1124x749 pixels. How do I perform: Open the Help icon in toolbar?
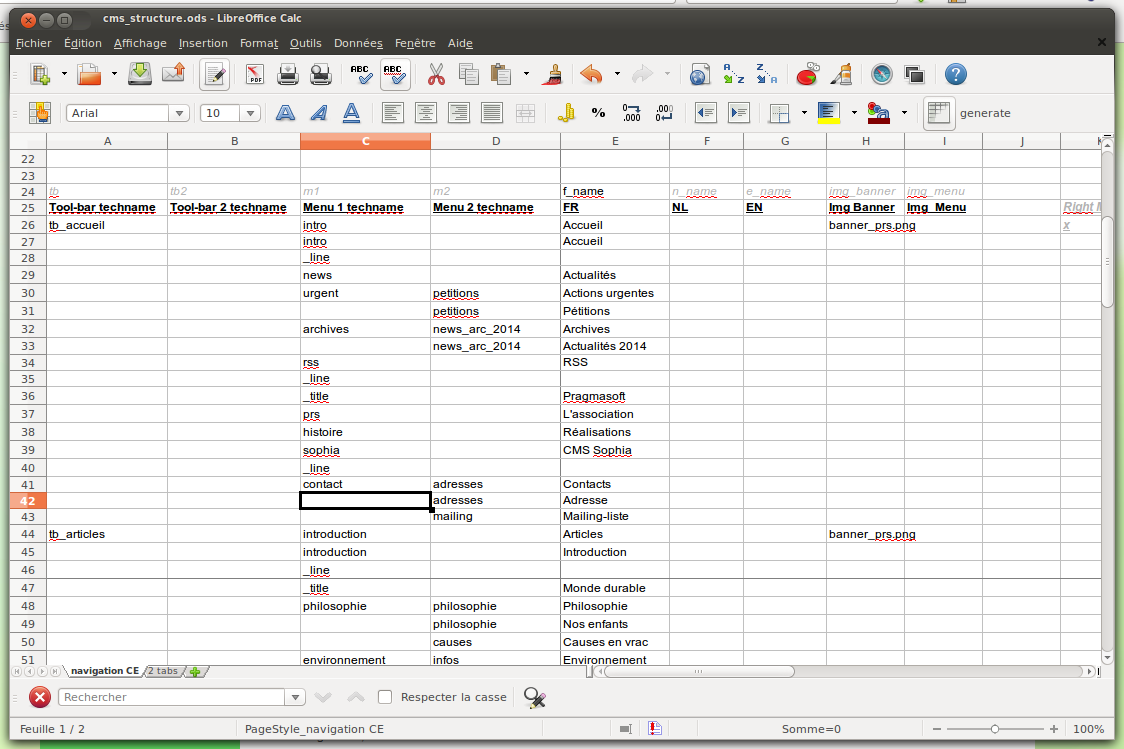pyautogui.click(x=955, y=74)
